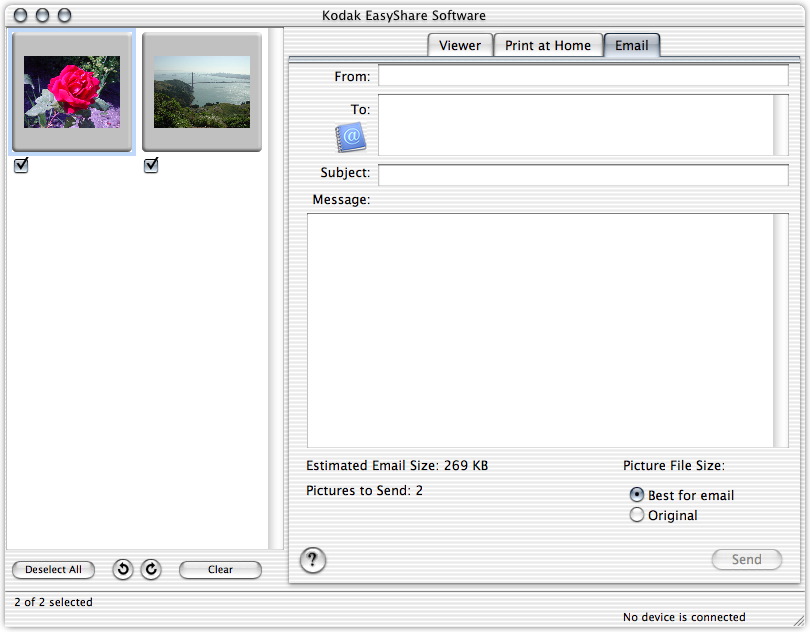
Task: Click the help question mark button
Action: (313, 560)
